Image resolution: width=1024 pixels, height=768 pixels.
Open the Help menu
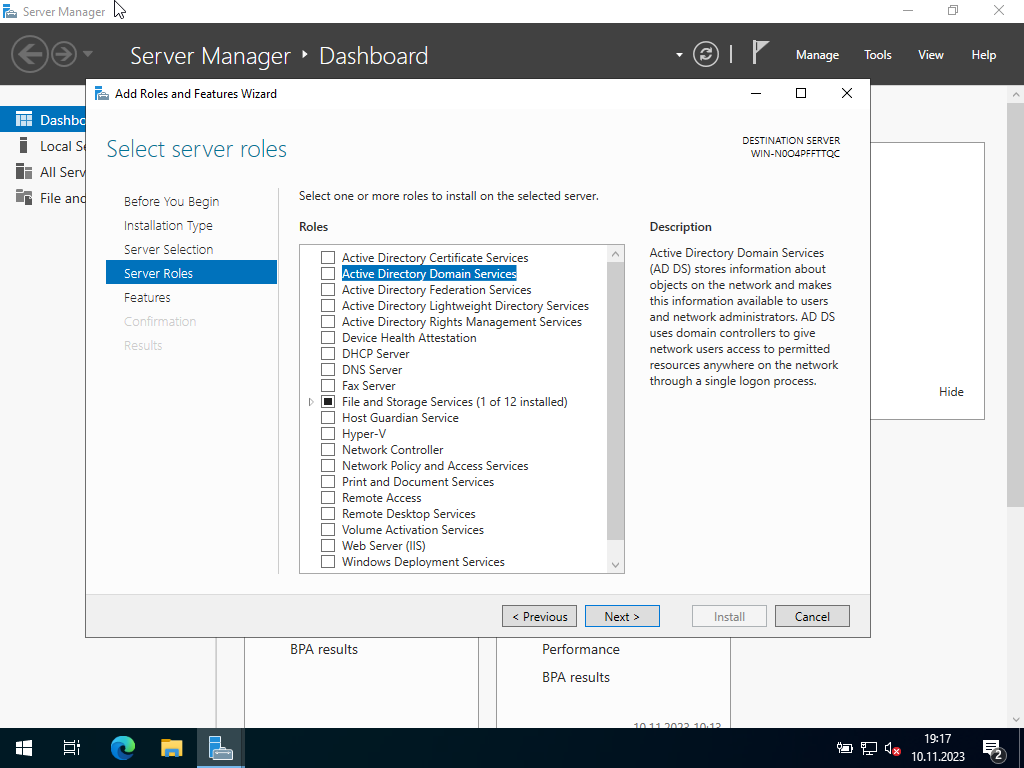pyautogui.click(x=984, y=55)
